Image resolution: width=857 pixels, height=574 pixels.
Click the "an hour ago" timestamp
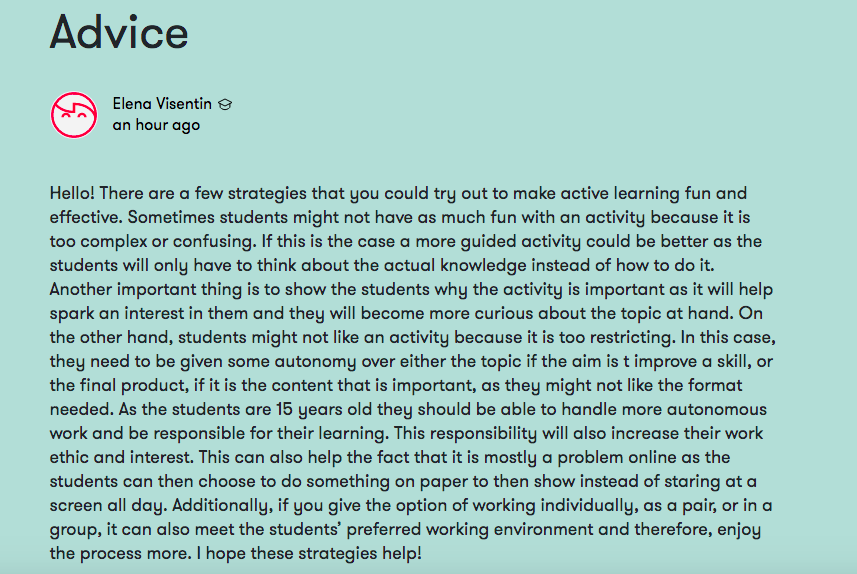coord(156,125)
